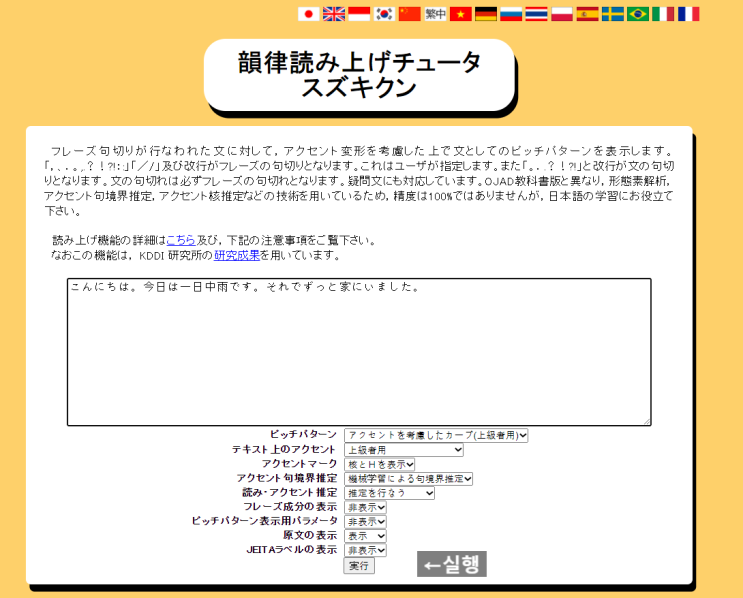Click the 韻律読み上げチュータ スズキクン title
Screen dimensions: 743x598
coord(359,75)
